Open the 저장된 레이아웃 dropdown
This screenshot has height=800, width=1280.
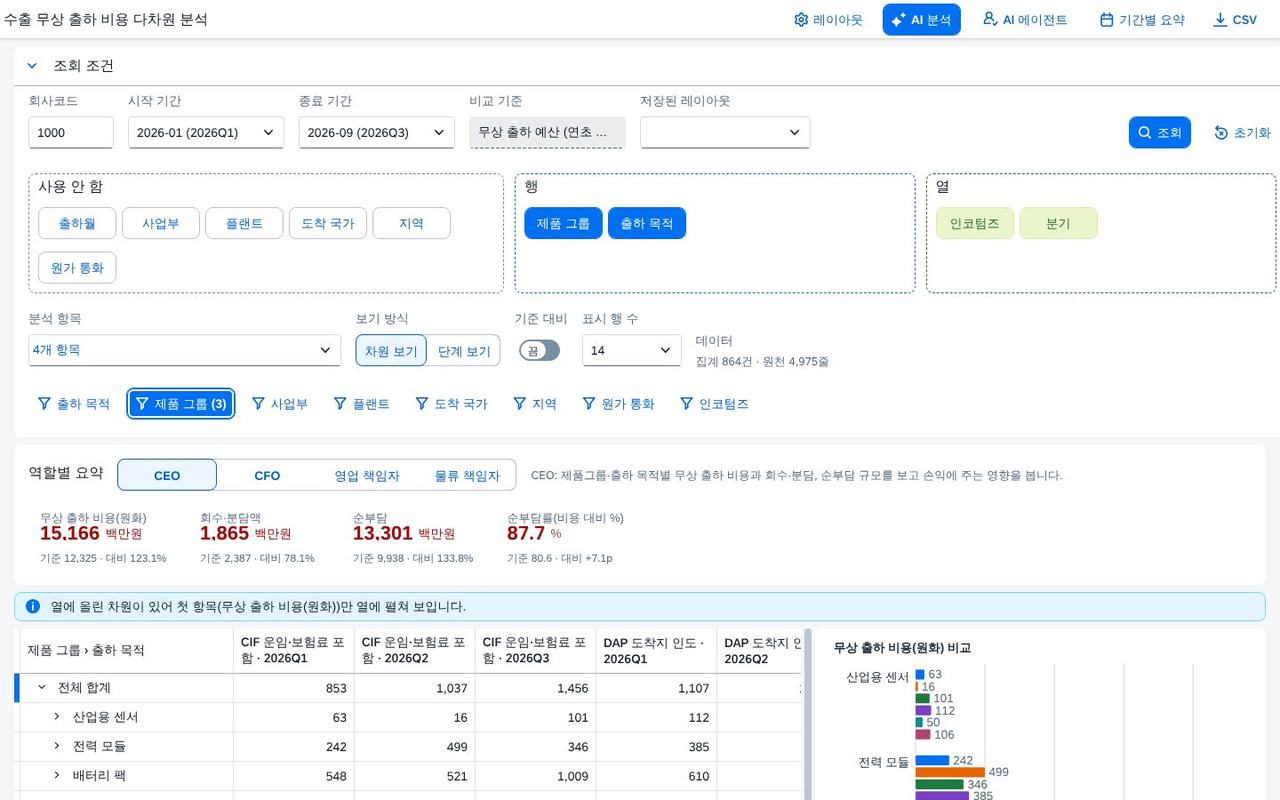pyautogui.click(x=725, y=133)
